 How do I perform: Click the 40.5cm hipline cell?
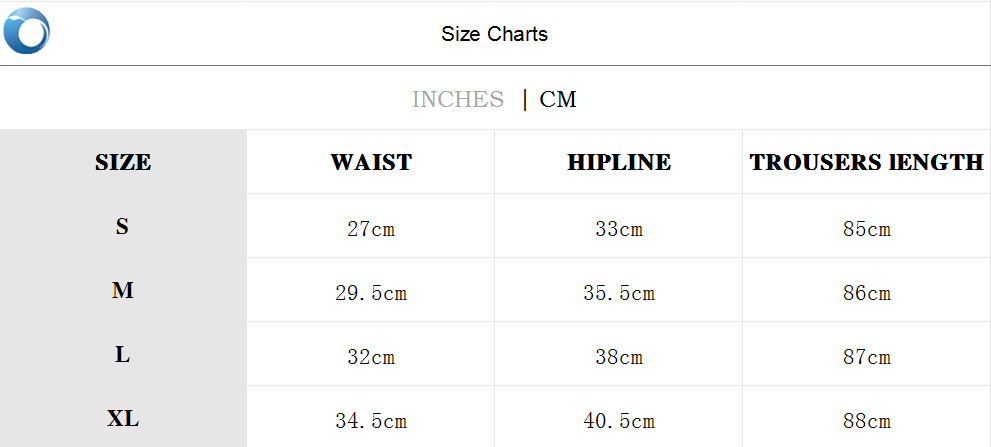pos(619,421)
